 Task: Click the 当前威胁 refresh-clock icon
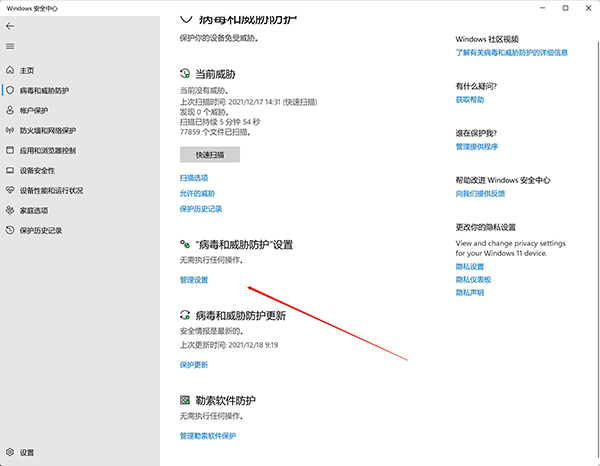click(x=185, y=73)
